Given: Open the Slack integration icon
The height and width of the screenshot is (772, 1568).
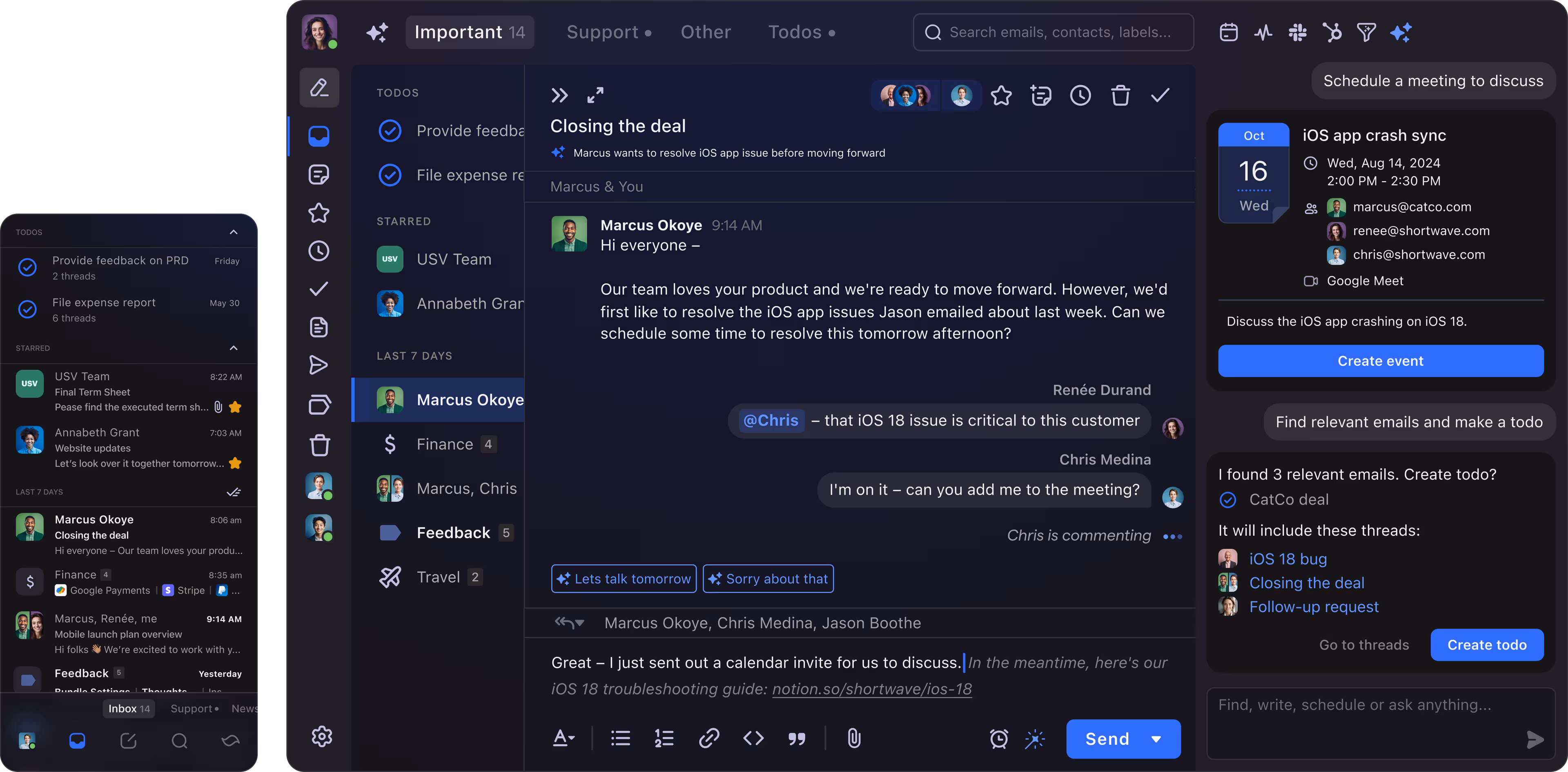Looking at the screenshot, I should (x=1297, y=32).
